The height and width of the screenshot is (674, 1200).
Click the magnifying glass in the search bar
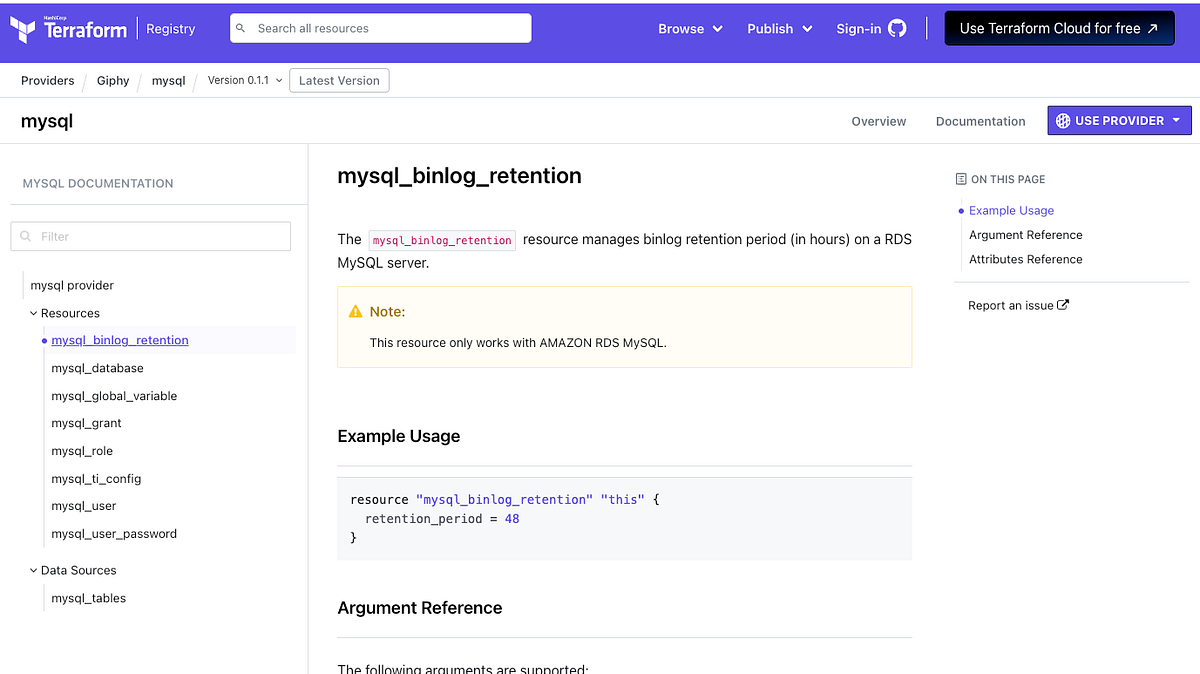(x=240, y=28)
